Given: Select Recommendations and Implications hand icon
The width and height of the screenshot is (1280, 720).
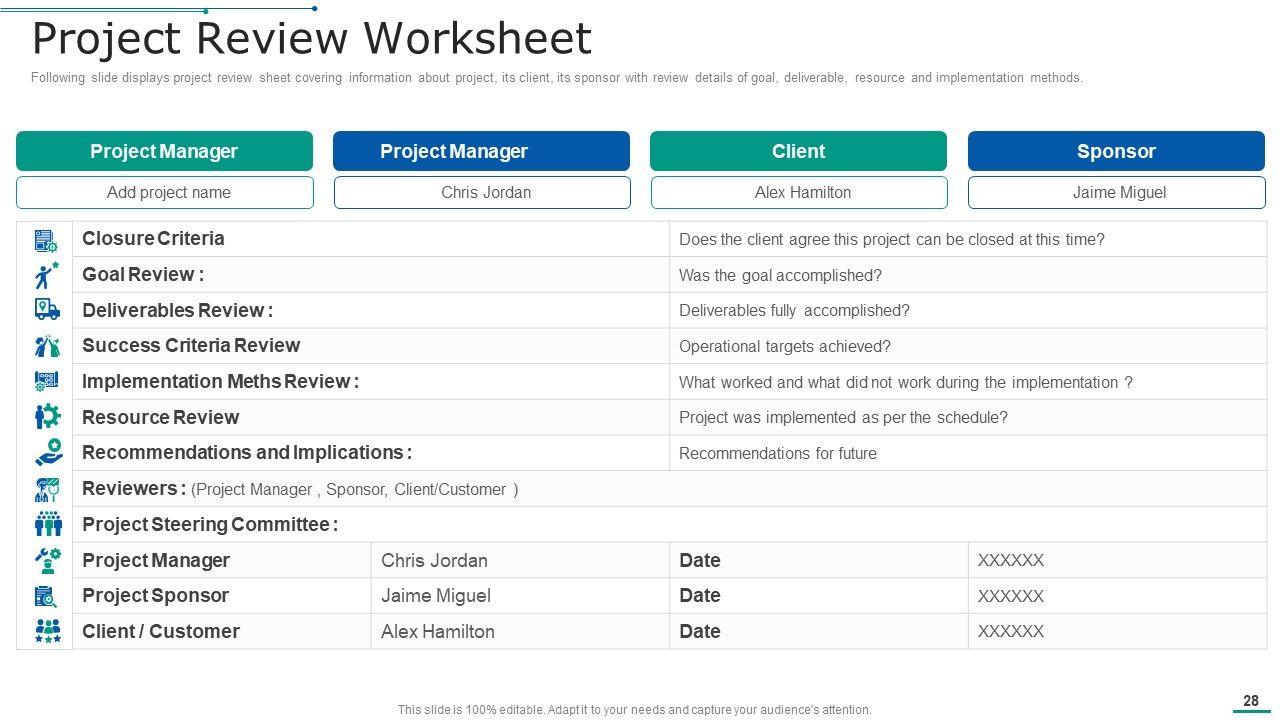Looking at the screenshot, I should pos(46,453).
